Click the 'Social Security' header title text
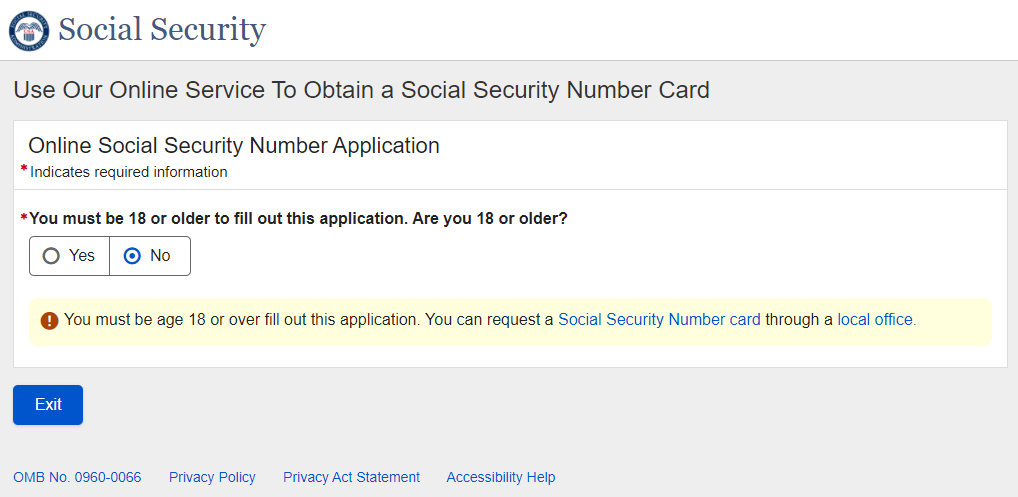Screen dimensions: 1018x497 click(162, 30)
